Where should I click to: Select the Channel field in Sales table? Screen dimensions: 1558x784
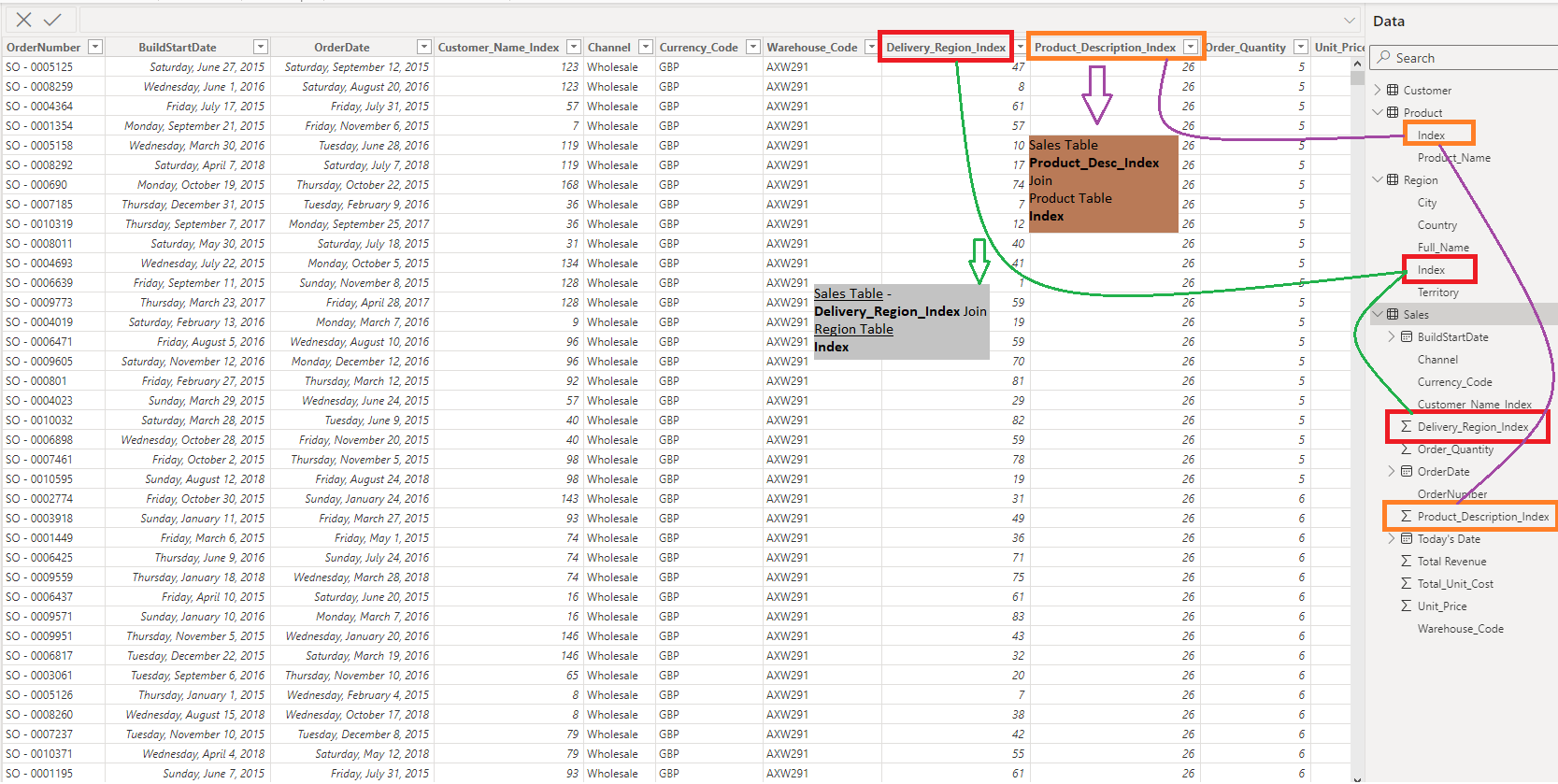click(1437, 360)
